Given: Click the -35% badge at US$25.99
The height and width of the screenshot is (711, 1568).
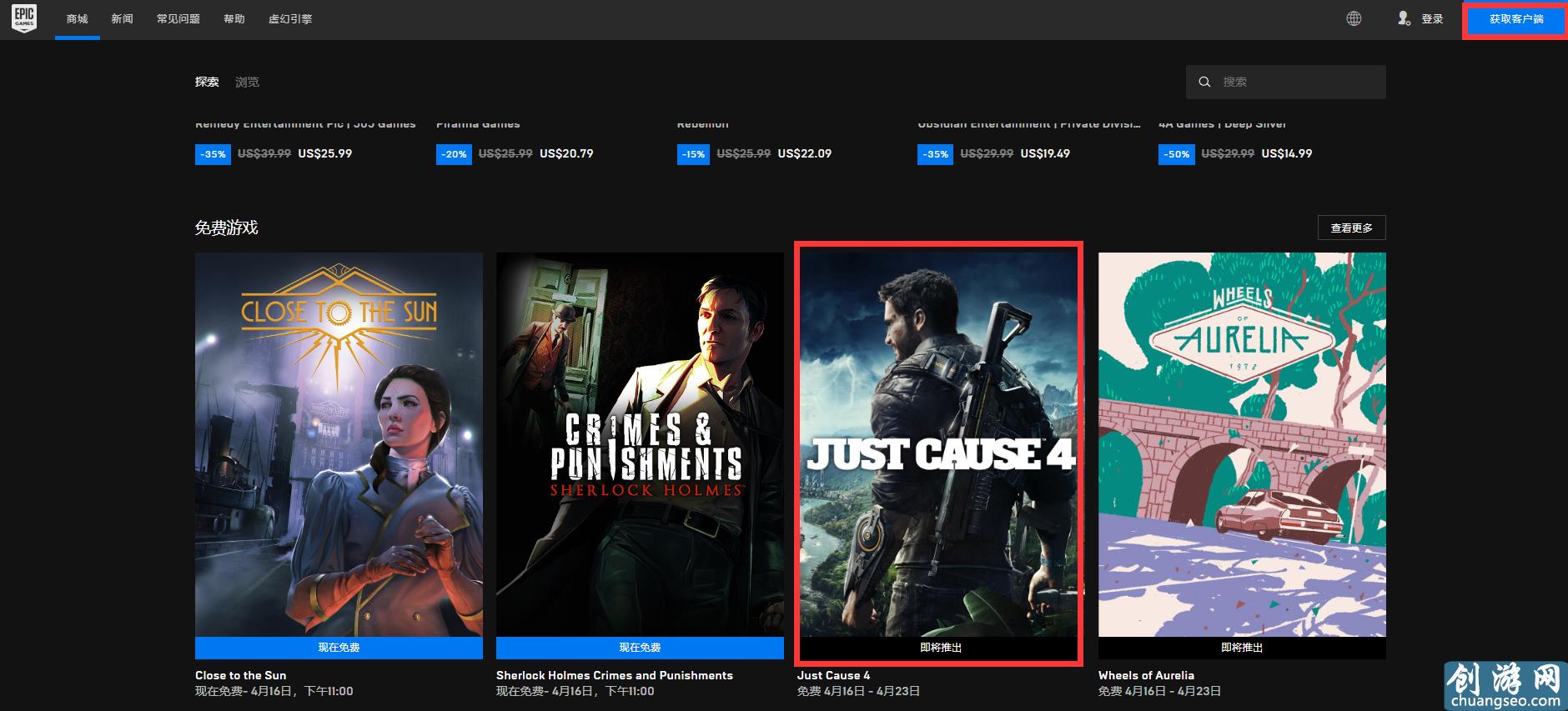Looking at the screenshot, I should point(213,154).
